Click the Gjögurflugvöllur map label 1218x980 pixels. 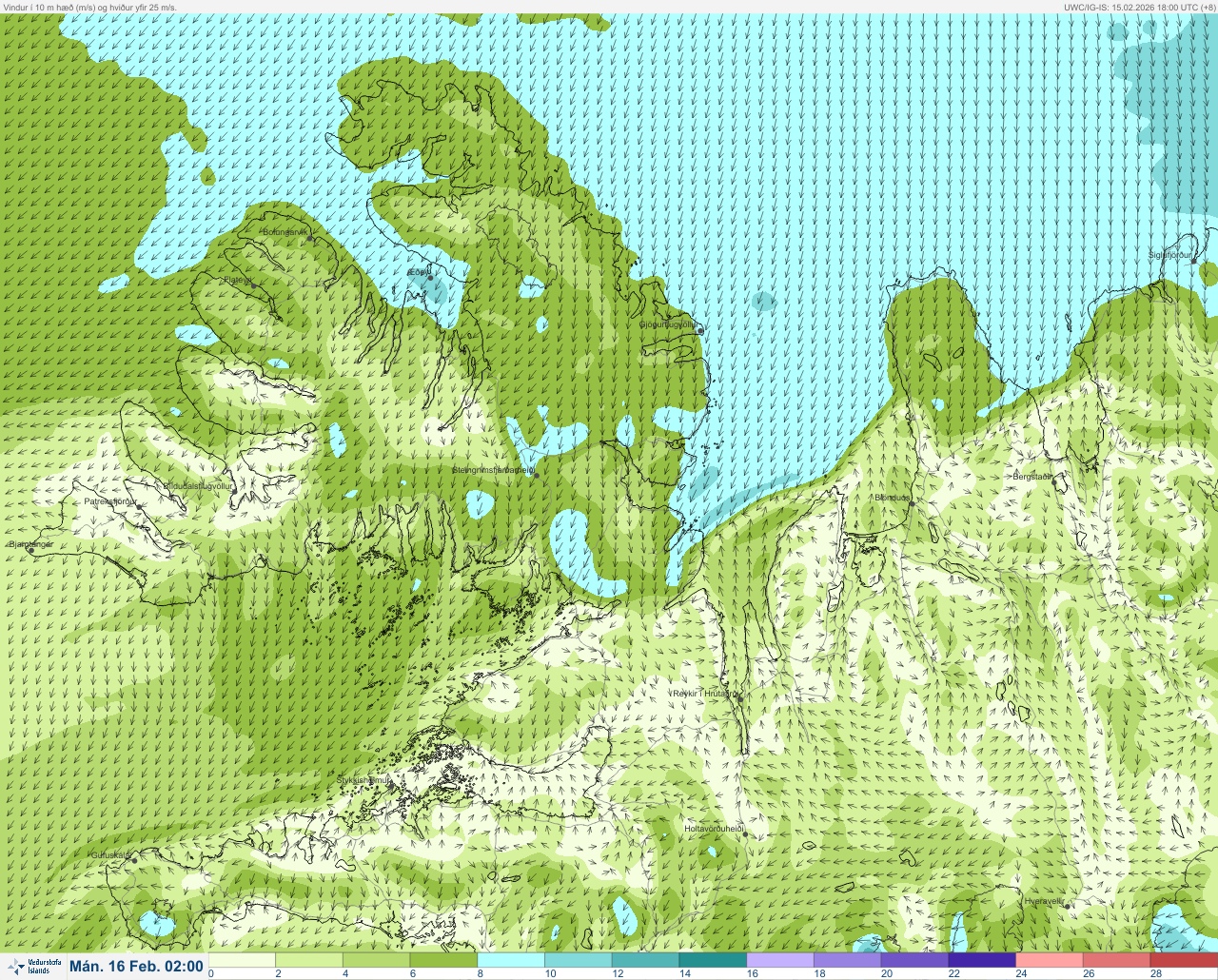tap(668, 324)
